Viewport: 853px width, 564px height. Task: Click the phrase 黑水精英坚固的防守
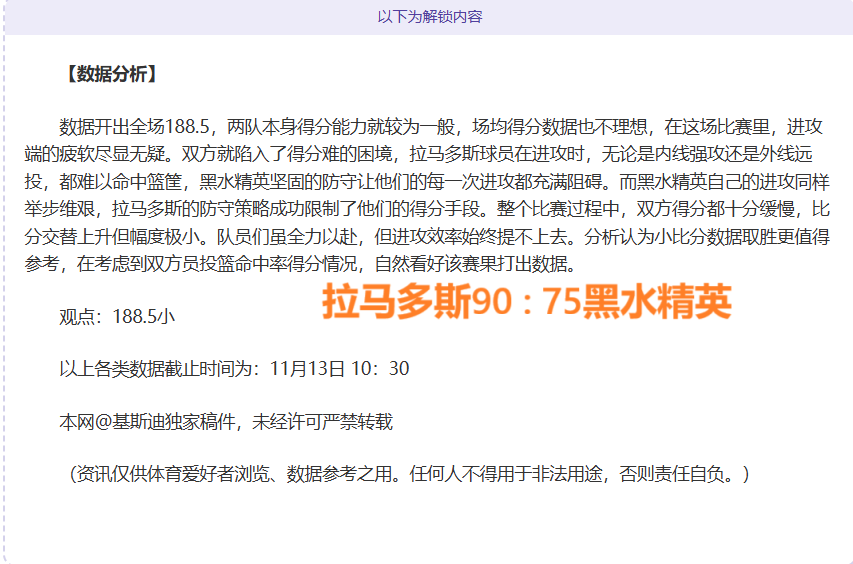[x=283, y=182]
